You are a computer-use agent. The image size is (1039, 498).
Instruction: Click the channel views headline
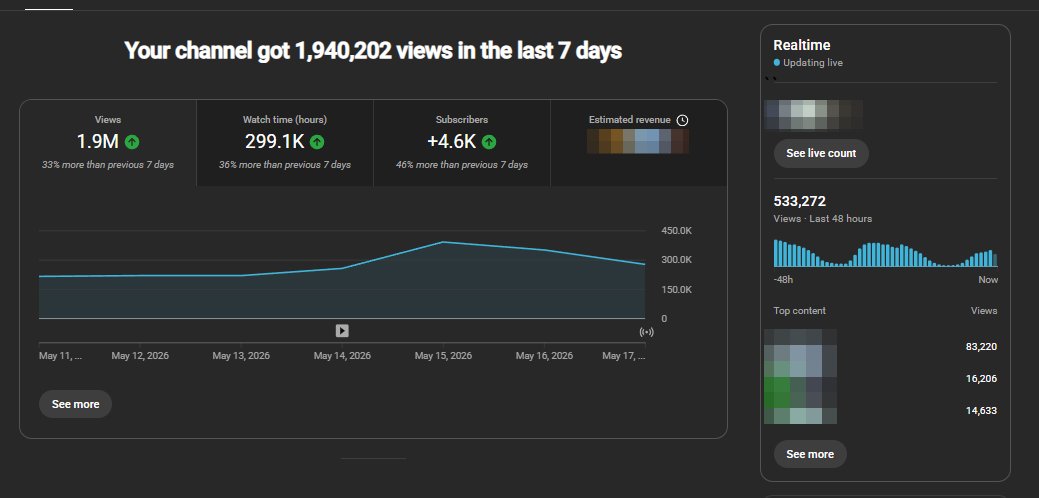[x=373, y=50]
